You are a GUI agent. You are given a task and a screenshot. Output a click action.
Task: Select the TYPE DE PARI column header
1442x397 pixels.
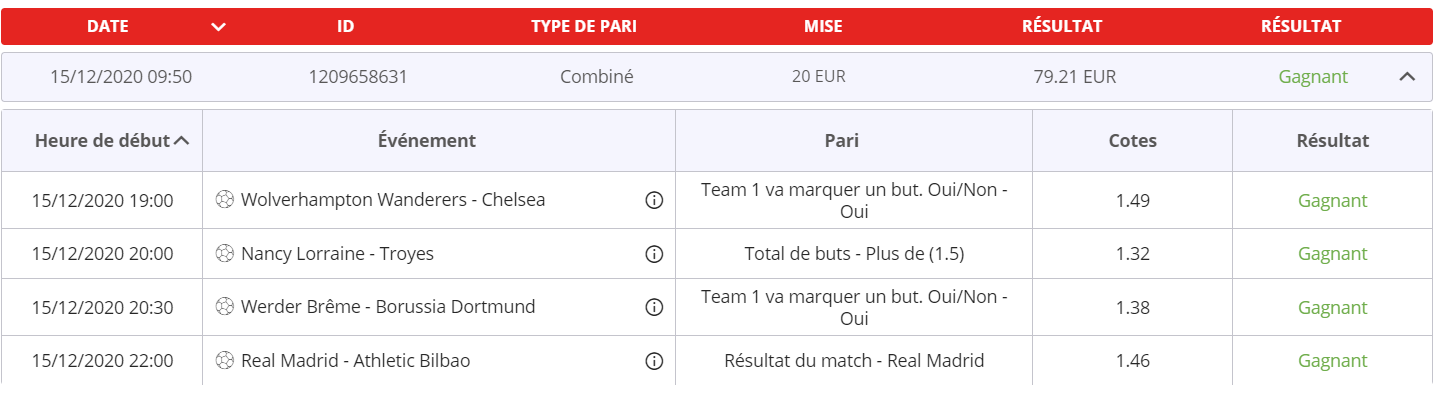pos(584,27)
